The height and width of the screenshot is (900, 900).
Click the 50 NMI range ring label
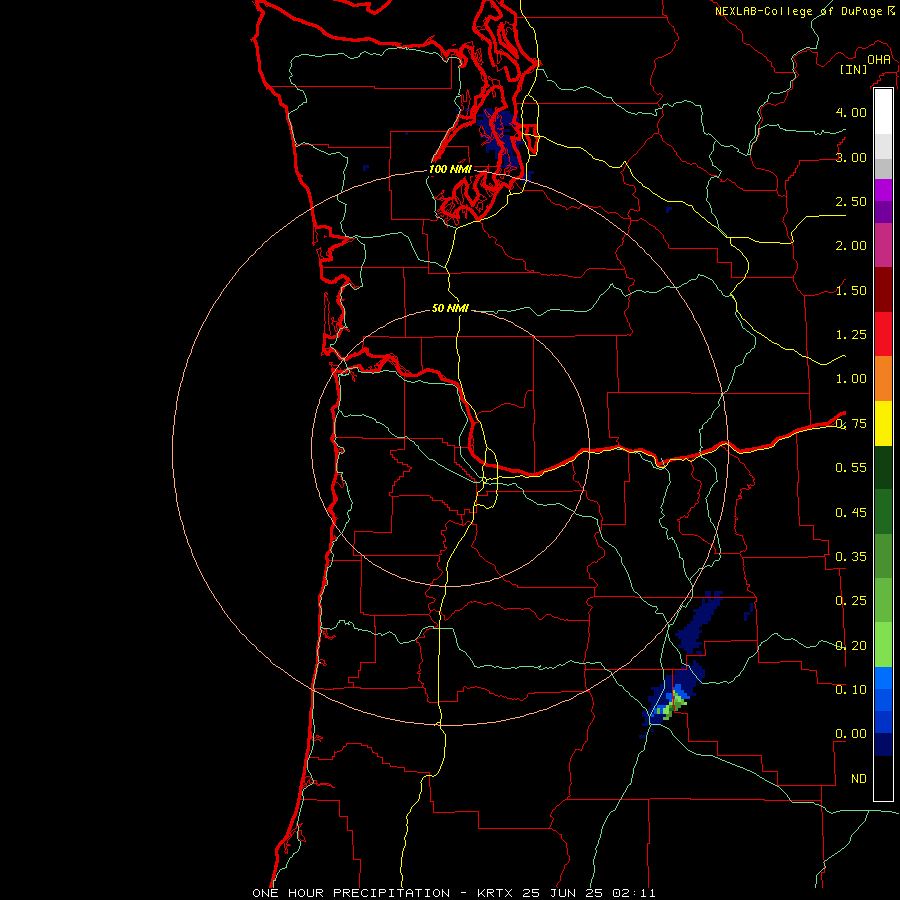tap(450, 308)
